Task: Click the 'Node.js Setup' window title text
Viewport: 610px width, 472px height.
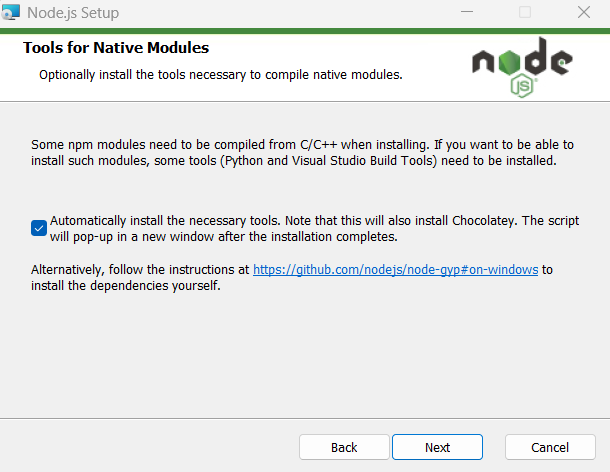Action: coord(73,13)
